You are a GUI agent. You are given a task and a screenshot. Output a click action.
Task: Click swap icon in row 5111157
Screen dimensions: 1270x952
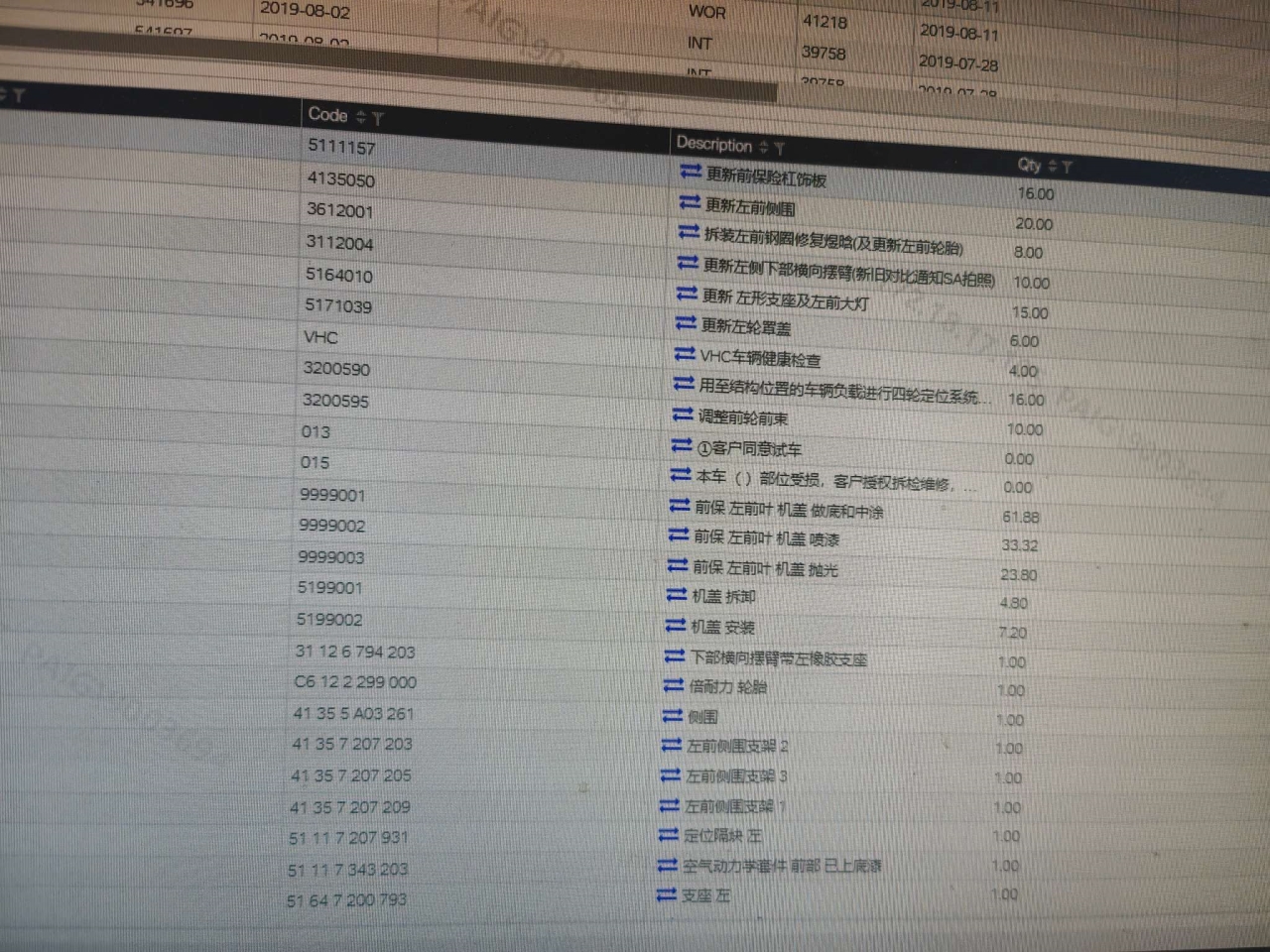(691, 172)
